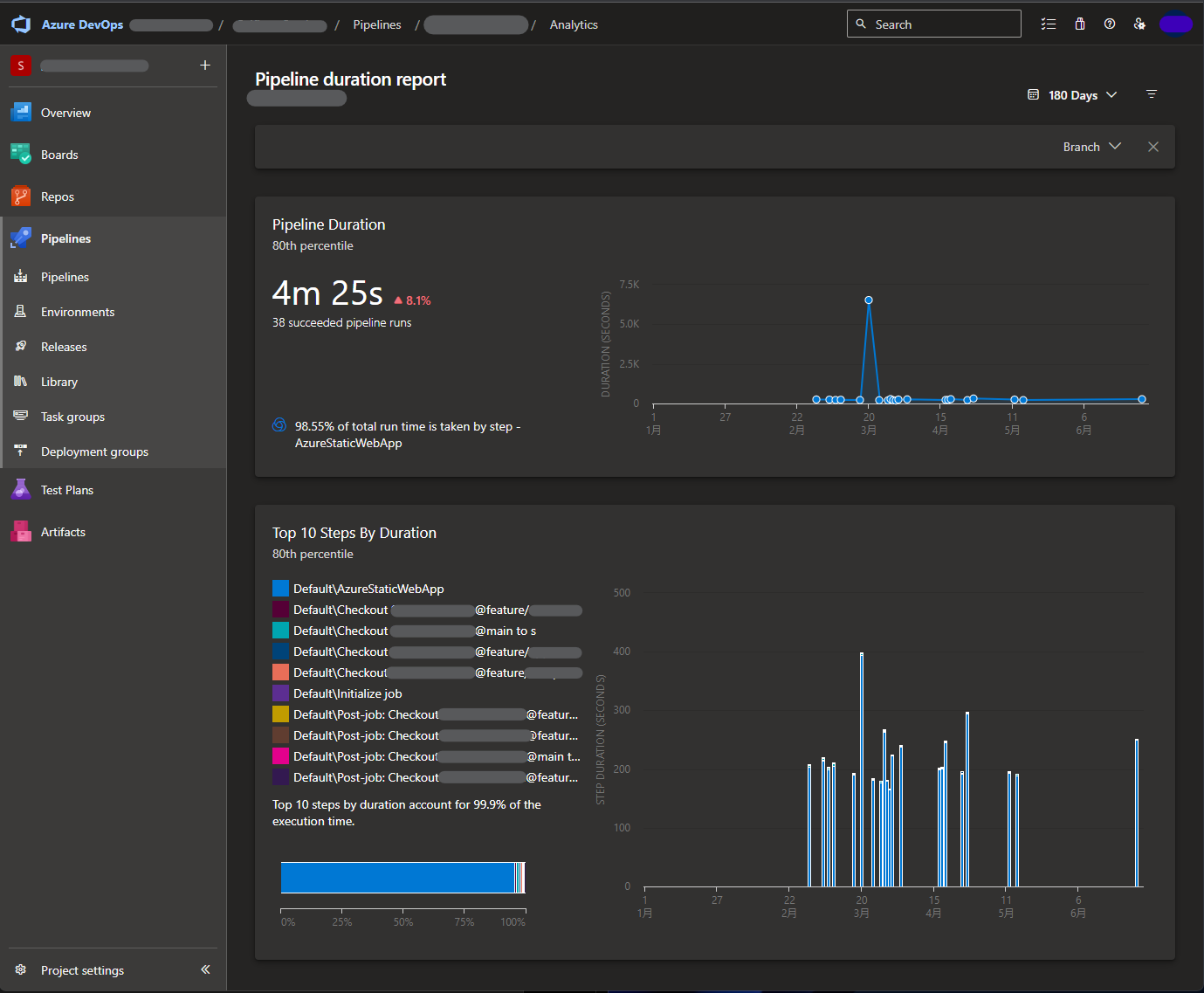Open the Marketplace shopping bag menu
1204x993 pixels.
point(1079,24)
